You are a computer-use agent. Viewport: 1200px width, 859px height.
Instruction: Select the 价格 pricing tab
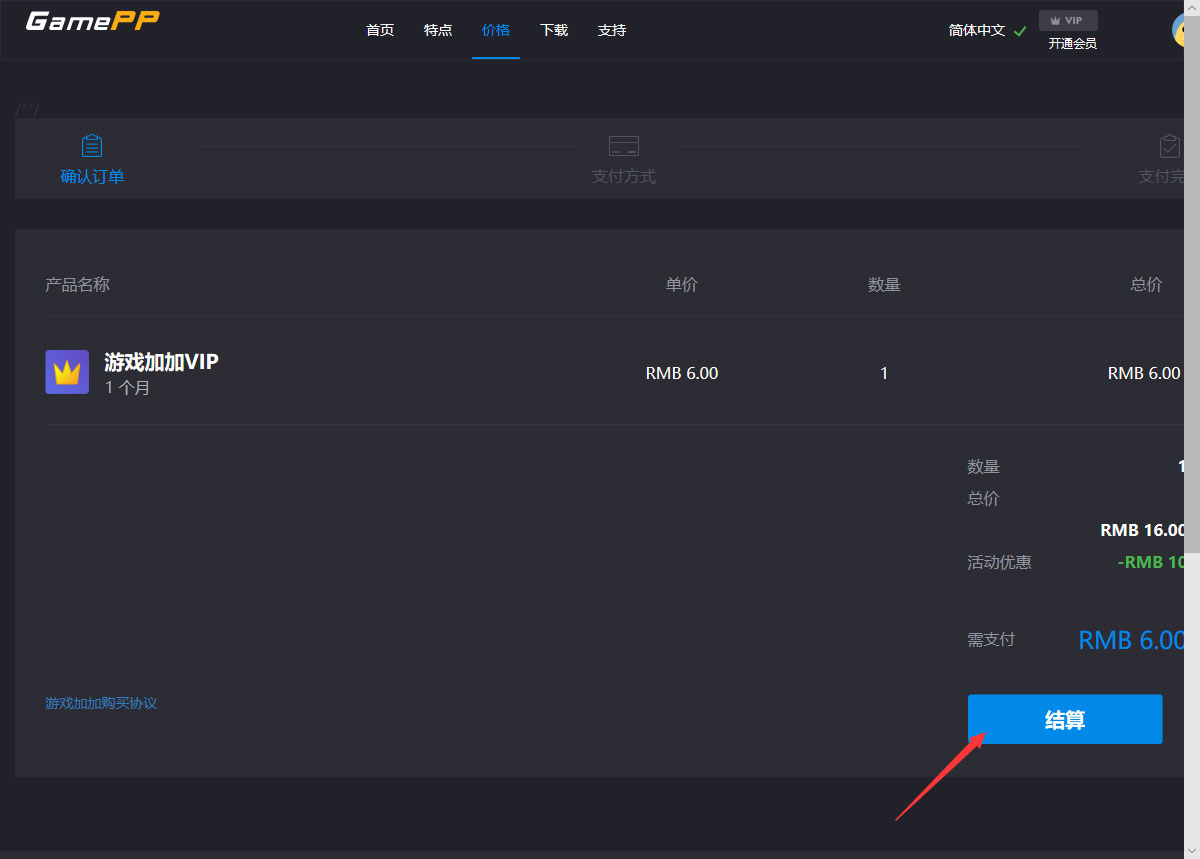pyautogui.click(x=496, y=30)
